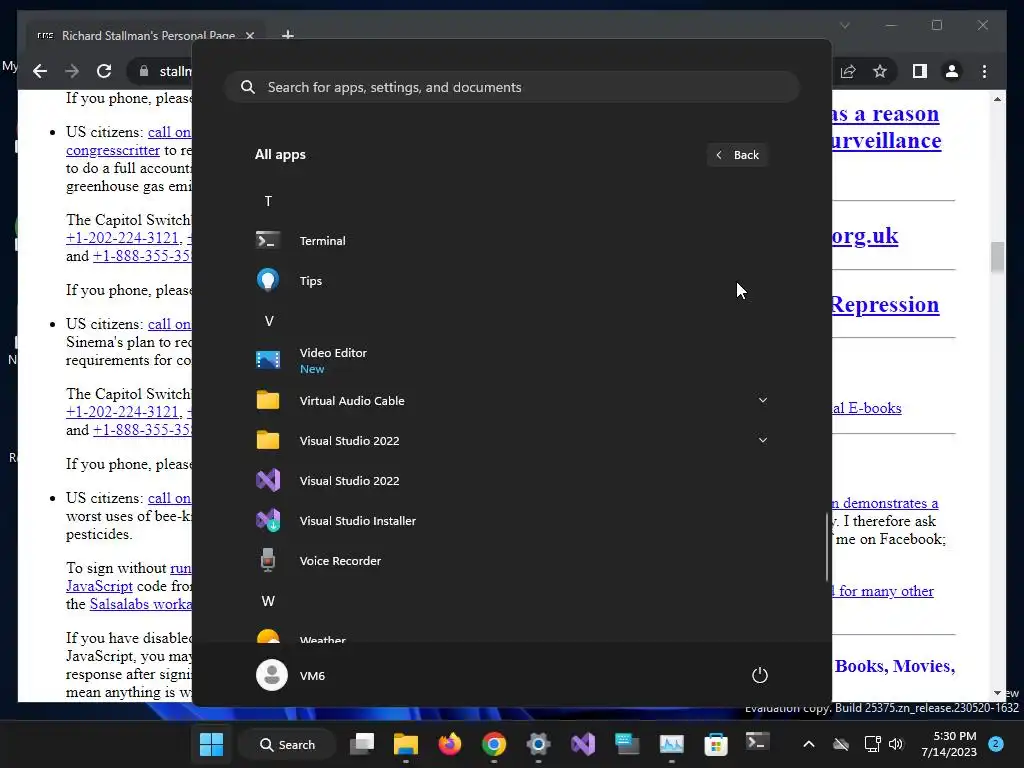Screen dimensions: 1024x768
Task: Show hidden system tray icons
Action: tap(808, 744)
